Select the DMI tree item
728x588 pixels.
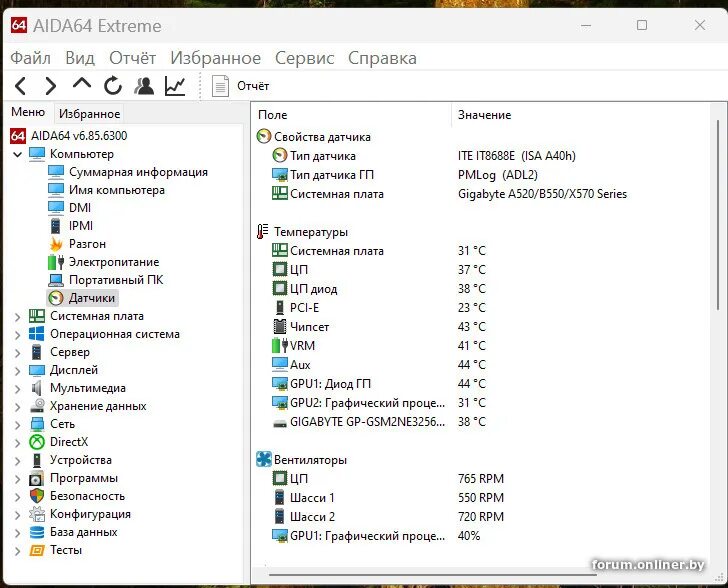[x=79, y=208]
